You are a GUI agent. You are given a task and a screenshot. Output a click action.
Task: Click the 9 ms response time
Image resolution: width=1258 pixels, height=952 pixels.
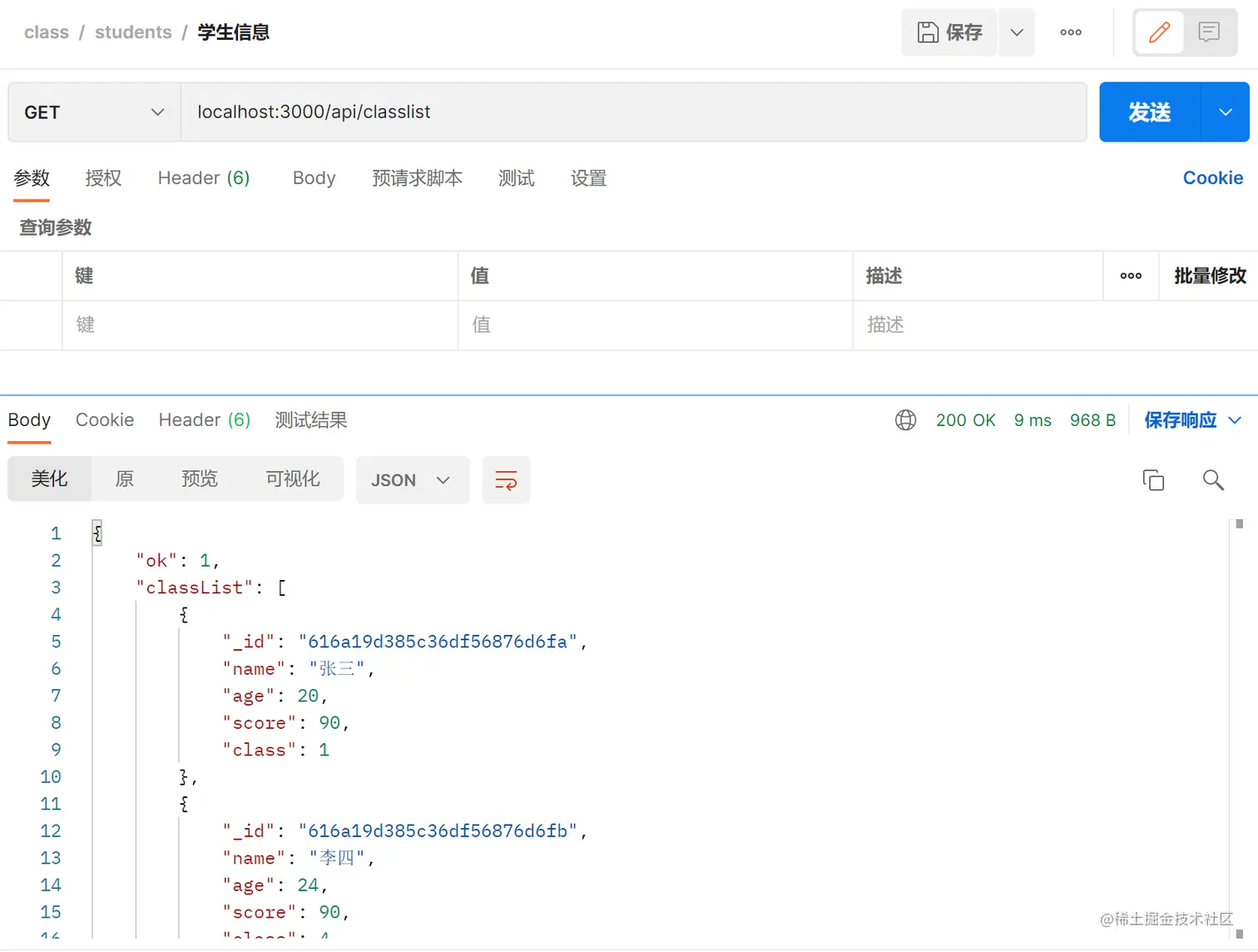(1033, 420)
